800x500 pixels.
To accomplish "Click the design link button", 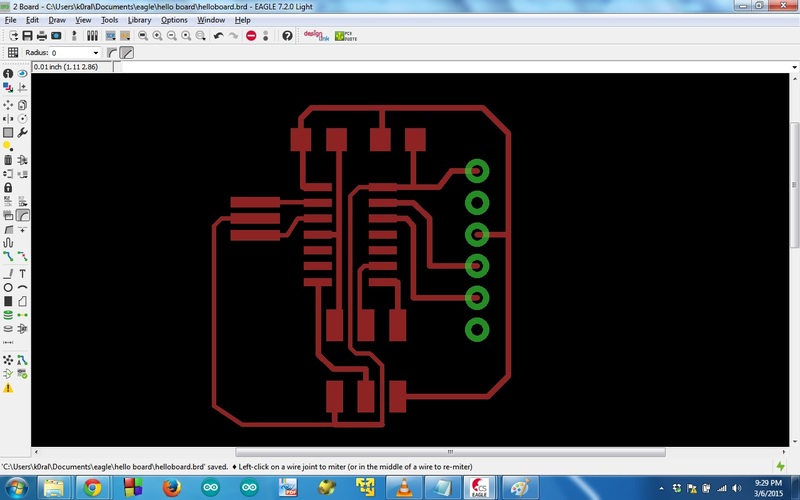I will coord(316,36).
